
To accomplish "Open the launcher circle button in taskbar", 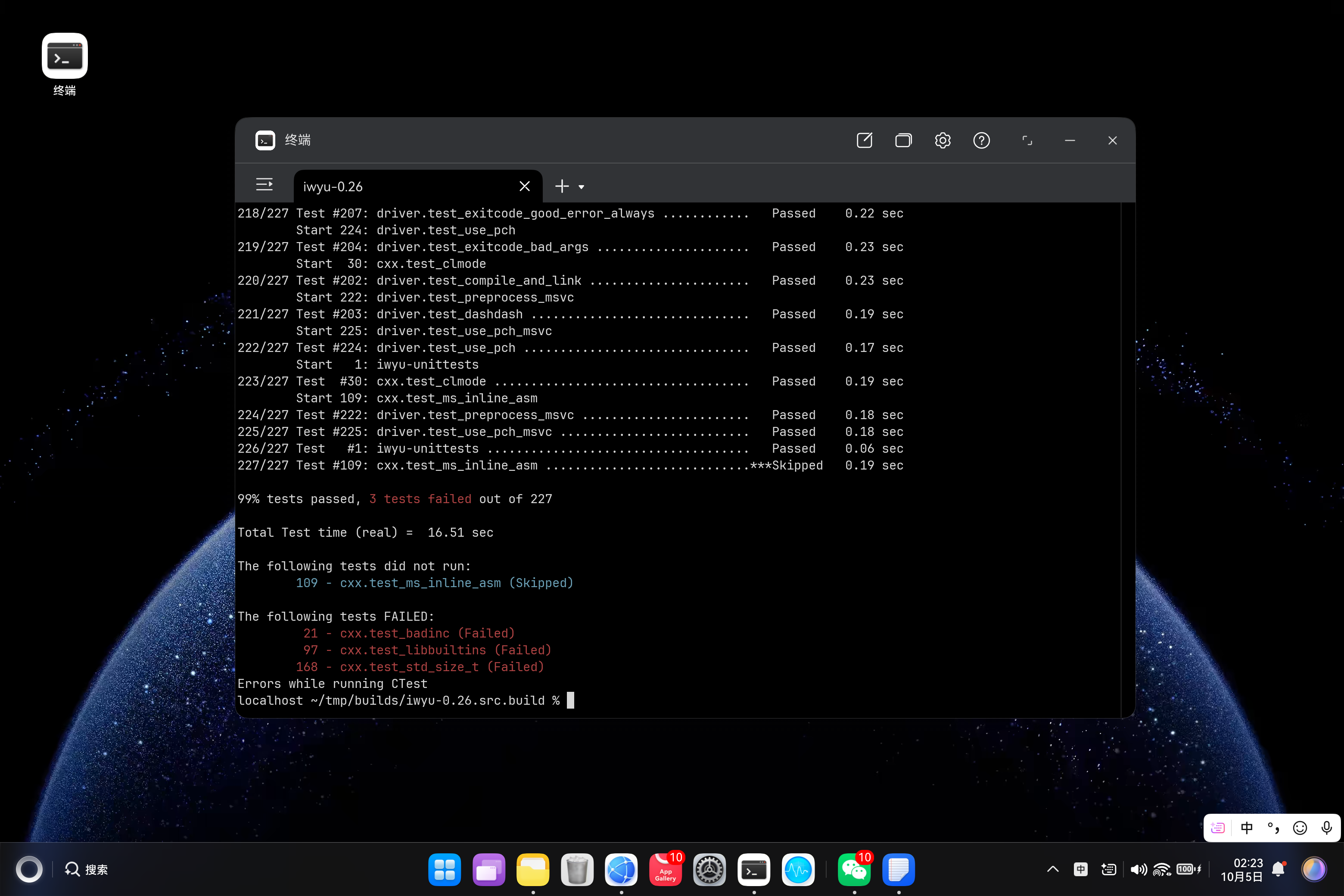I will pyautogui.click(x=29, y=869).
